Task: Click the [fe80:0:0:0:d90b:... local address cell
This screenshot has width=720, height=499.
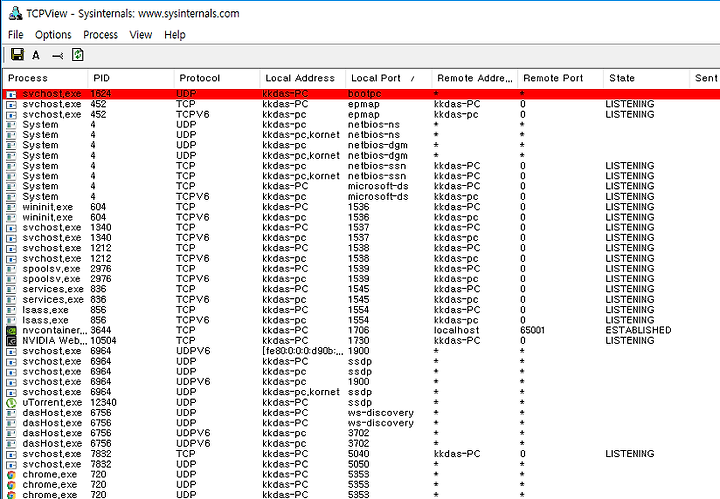Action: click(303, 351)
